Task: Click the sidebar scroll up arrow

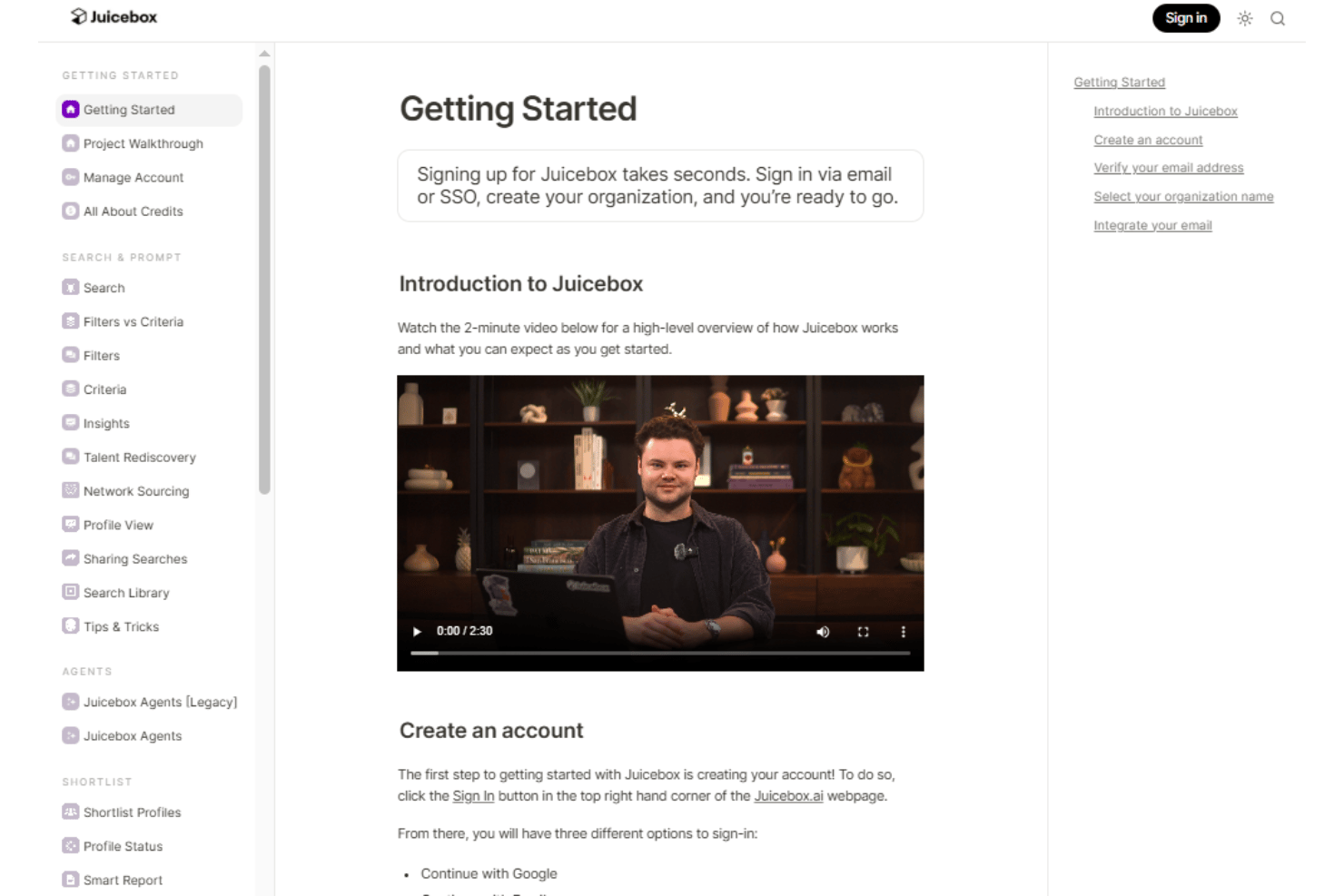Action: pos(264,54)
